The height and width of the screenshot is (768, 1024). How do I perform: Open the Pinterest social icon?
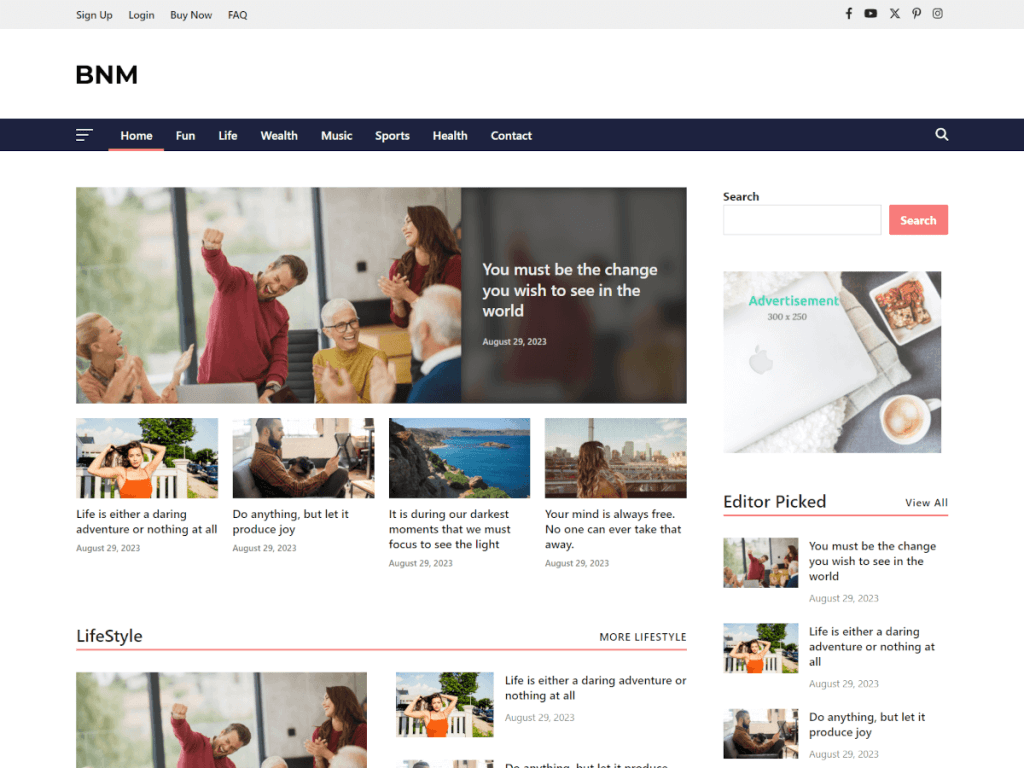(917, 14)
